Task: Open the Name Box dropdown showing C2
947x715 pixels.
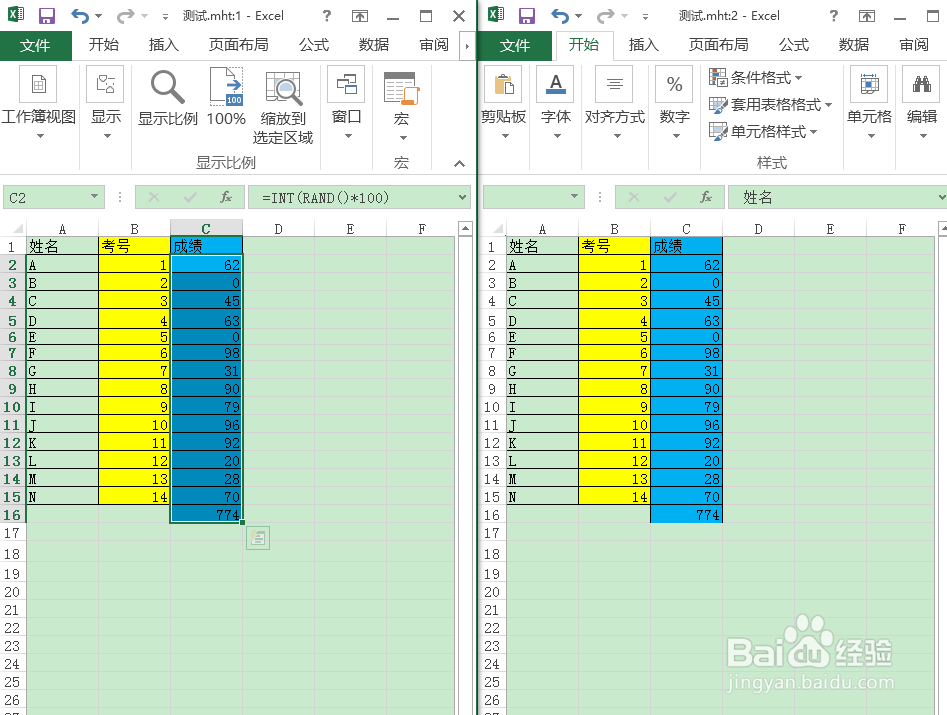Action: coord(95,197)
